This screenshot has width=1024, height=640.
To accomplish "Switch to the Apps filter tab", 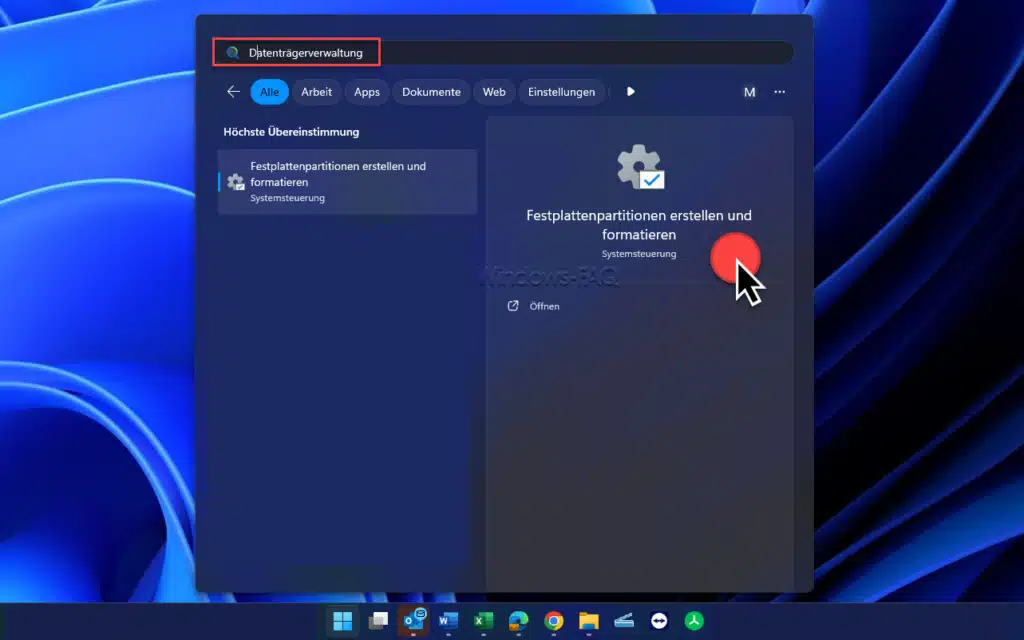I will pos(366,92).
